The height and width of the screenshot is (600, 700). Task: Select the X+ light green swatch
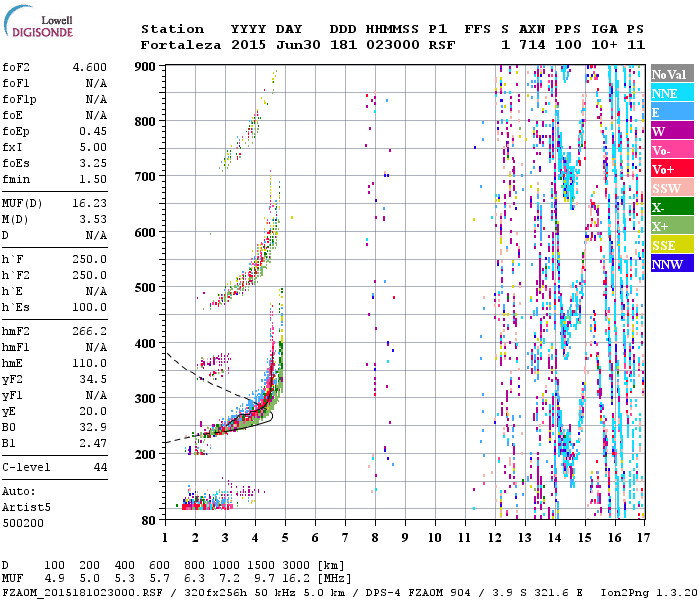[672, 226]
